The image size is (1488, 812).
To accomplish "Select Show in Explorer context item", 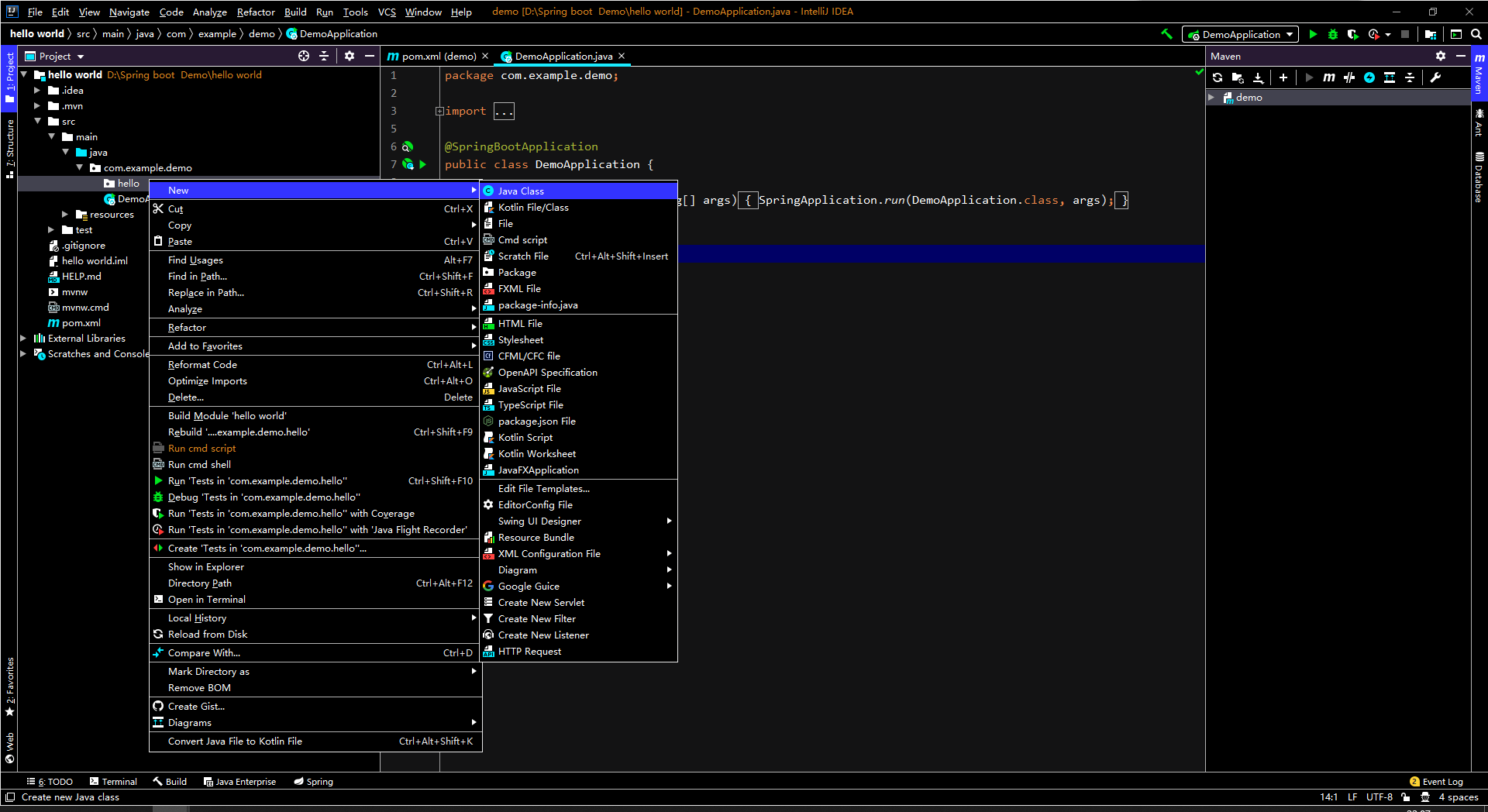I will click(x=315, y=567).
